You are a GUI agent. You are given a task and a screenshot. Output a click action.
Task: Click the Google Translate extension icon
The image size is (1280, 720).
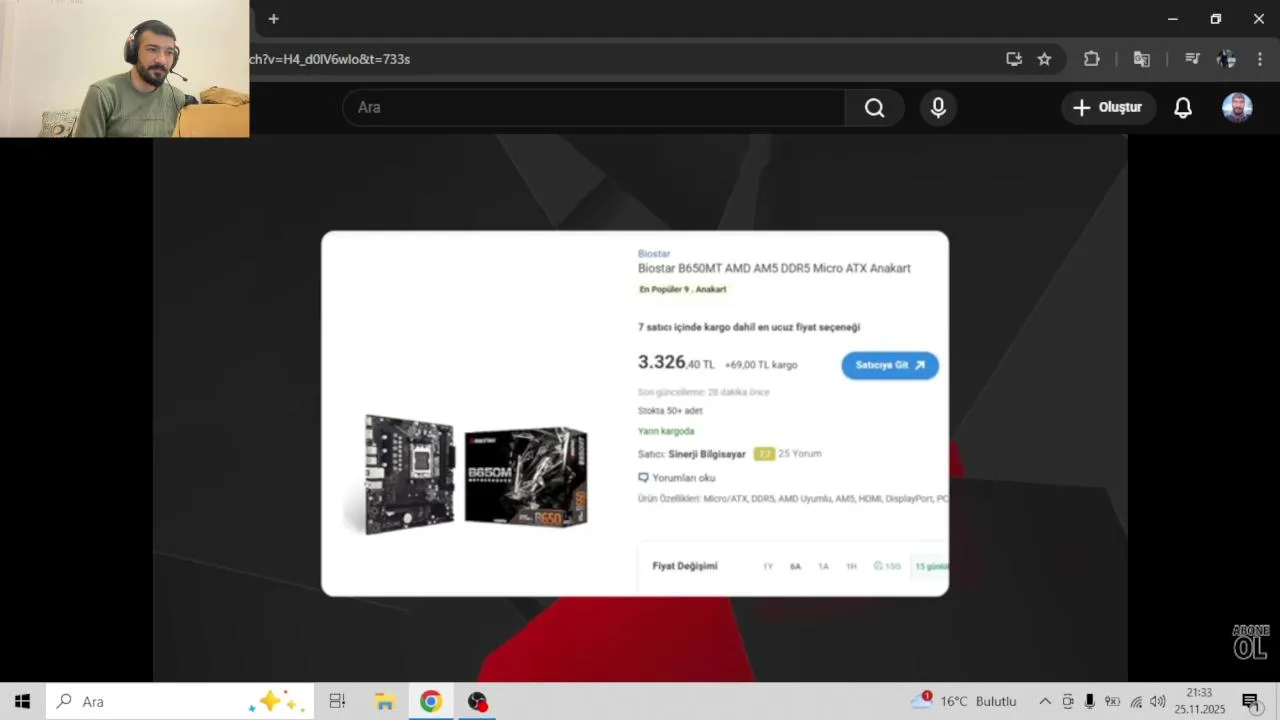coord(1141,59)
